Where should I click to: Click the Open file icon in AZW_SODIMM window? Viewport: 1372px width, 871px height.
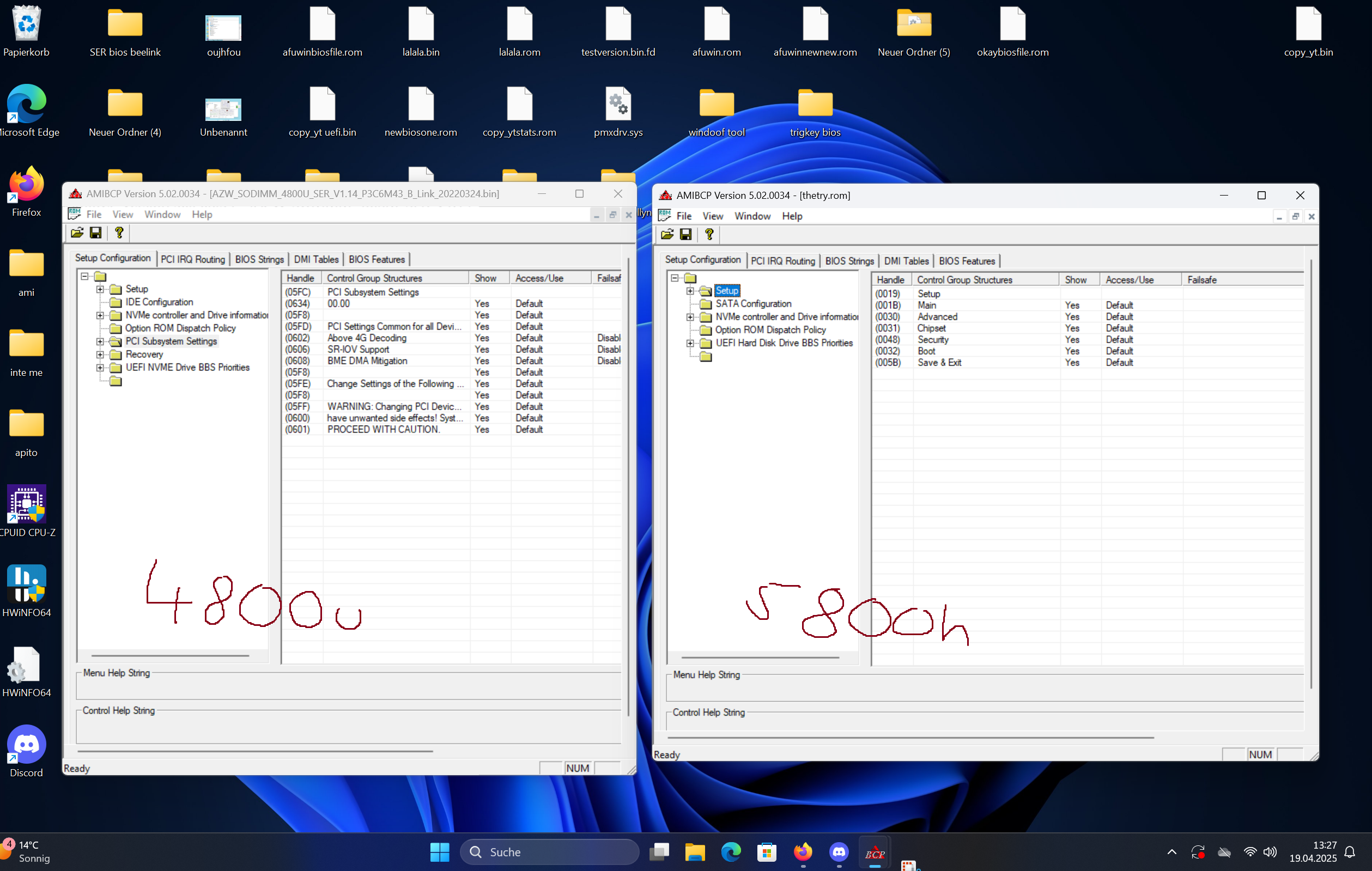point(77,233)
